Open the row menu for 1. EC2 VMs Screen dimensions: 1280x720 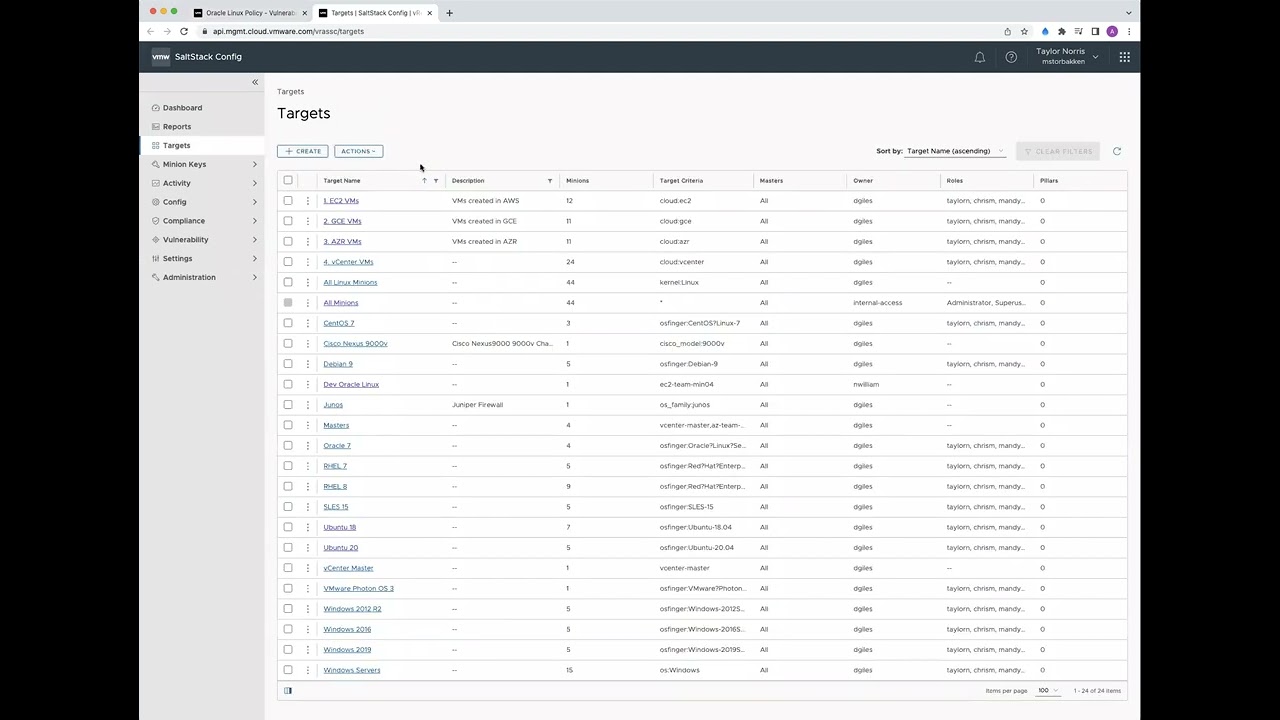(308, 201)
